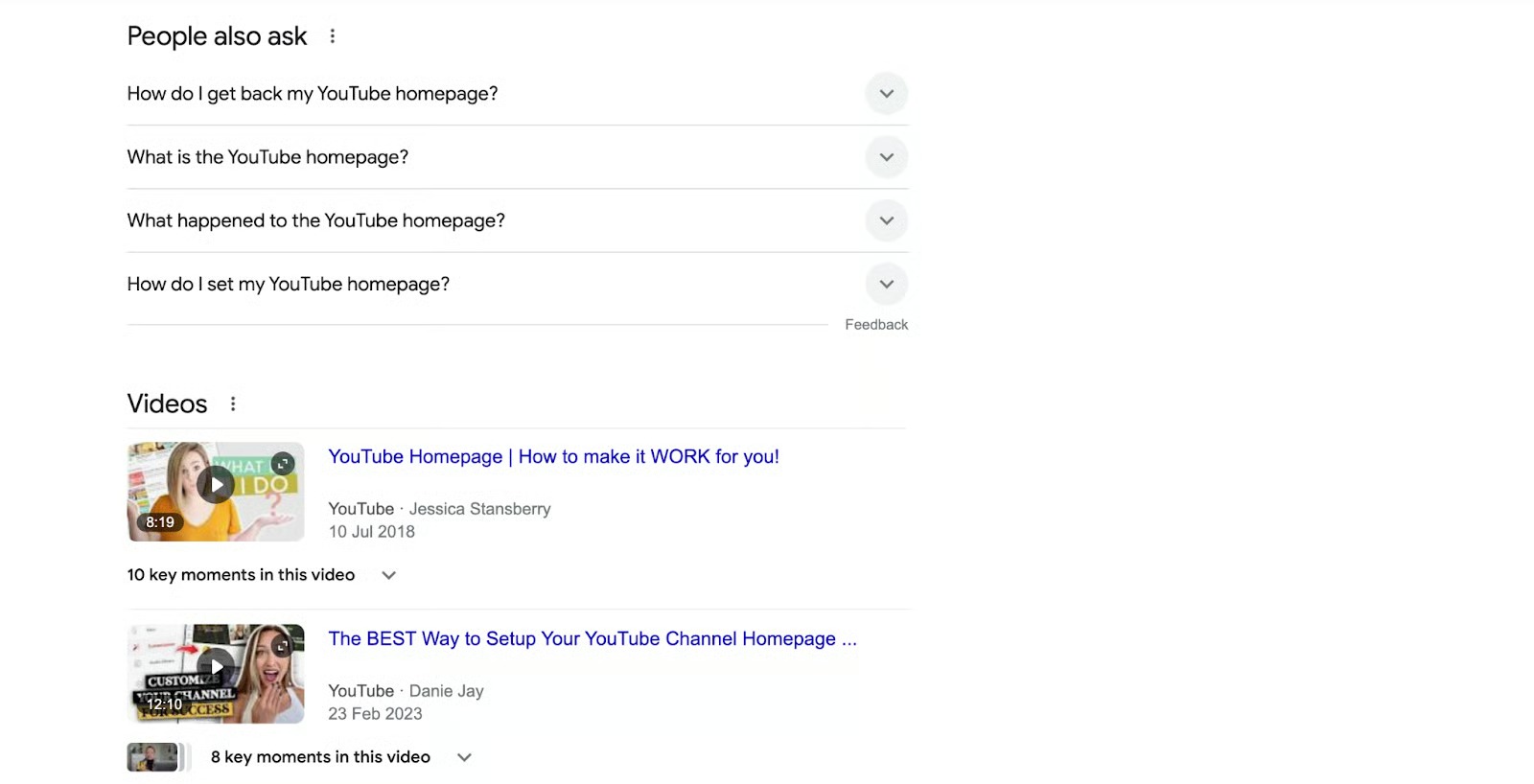Viewport: 1534px width, 784px height.
Task: Click expand icon on second video thumbnail
Action: coord(282,646)
